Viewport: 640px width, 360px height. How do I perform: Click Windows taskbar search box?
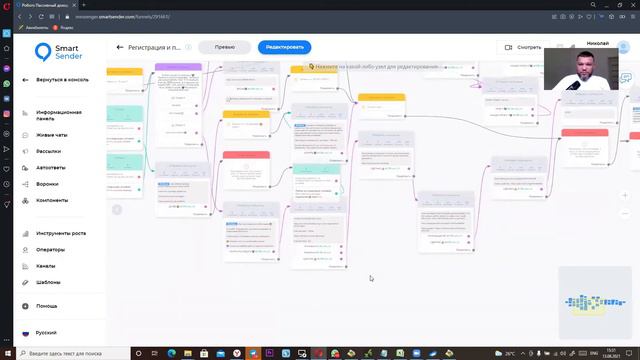coord(73,353)
